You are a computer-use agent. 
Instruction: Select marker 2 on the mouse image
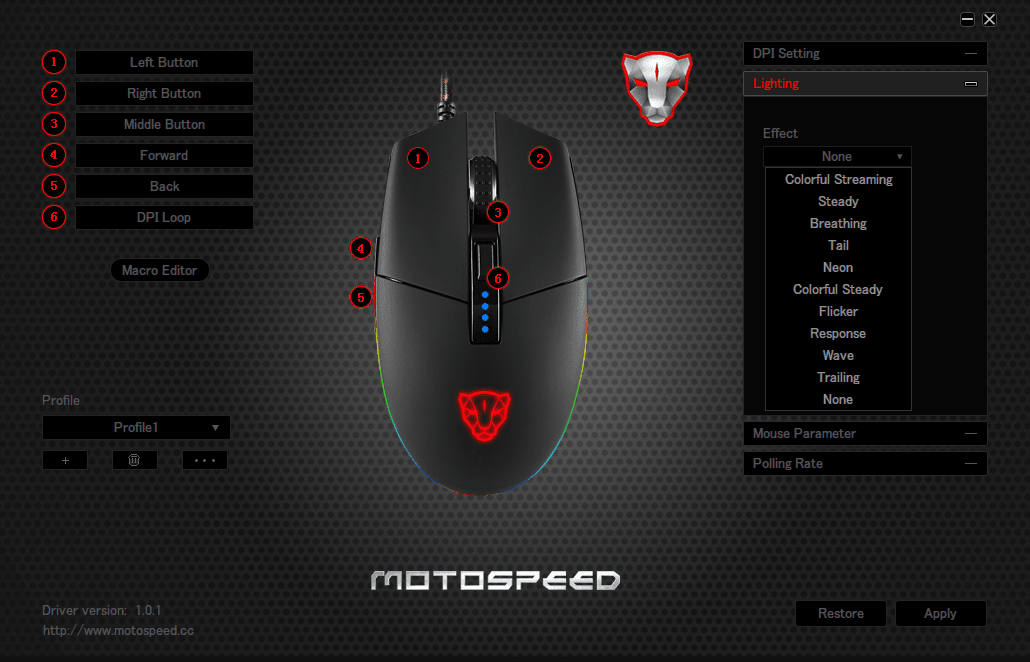[540, 158]
